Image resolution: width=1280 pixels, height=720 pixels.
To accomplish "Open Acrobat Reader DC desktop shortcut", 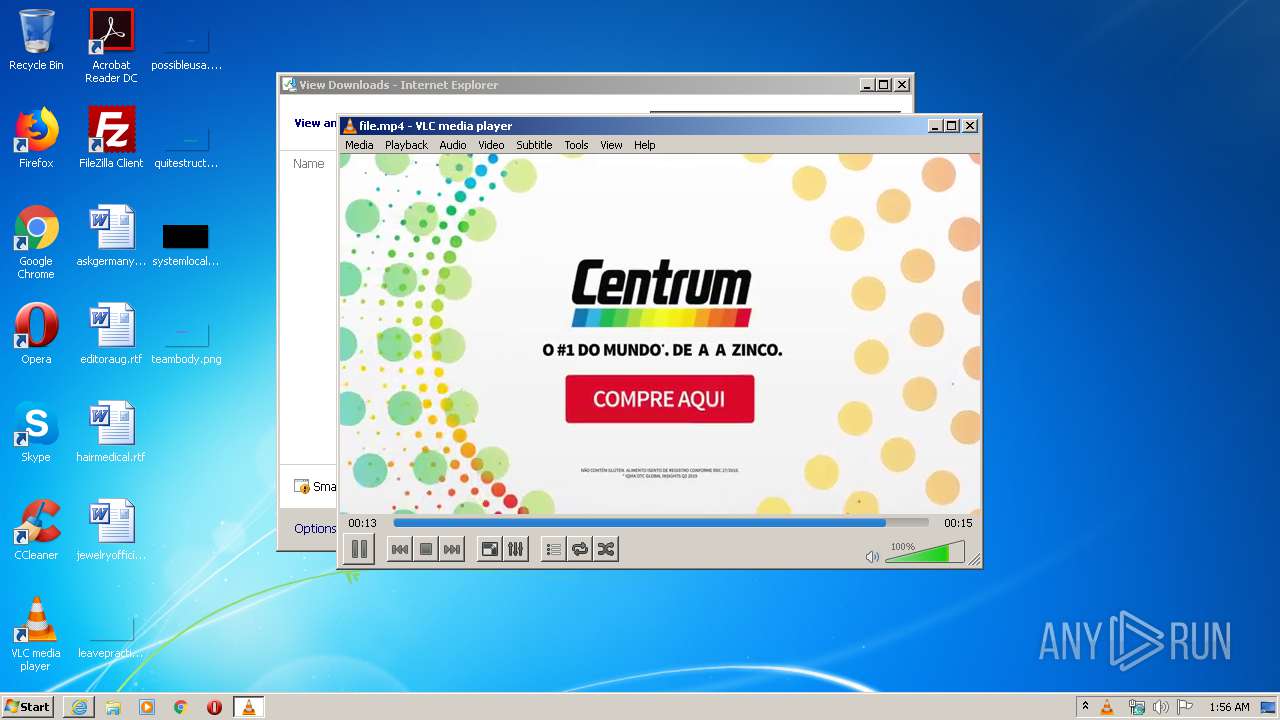I will click(111, 46).
